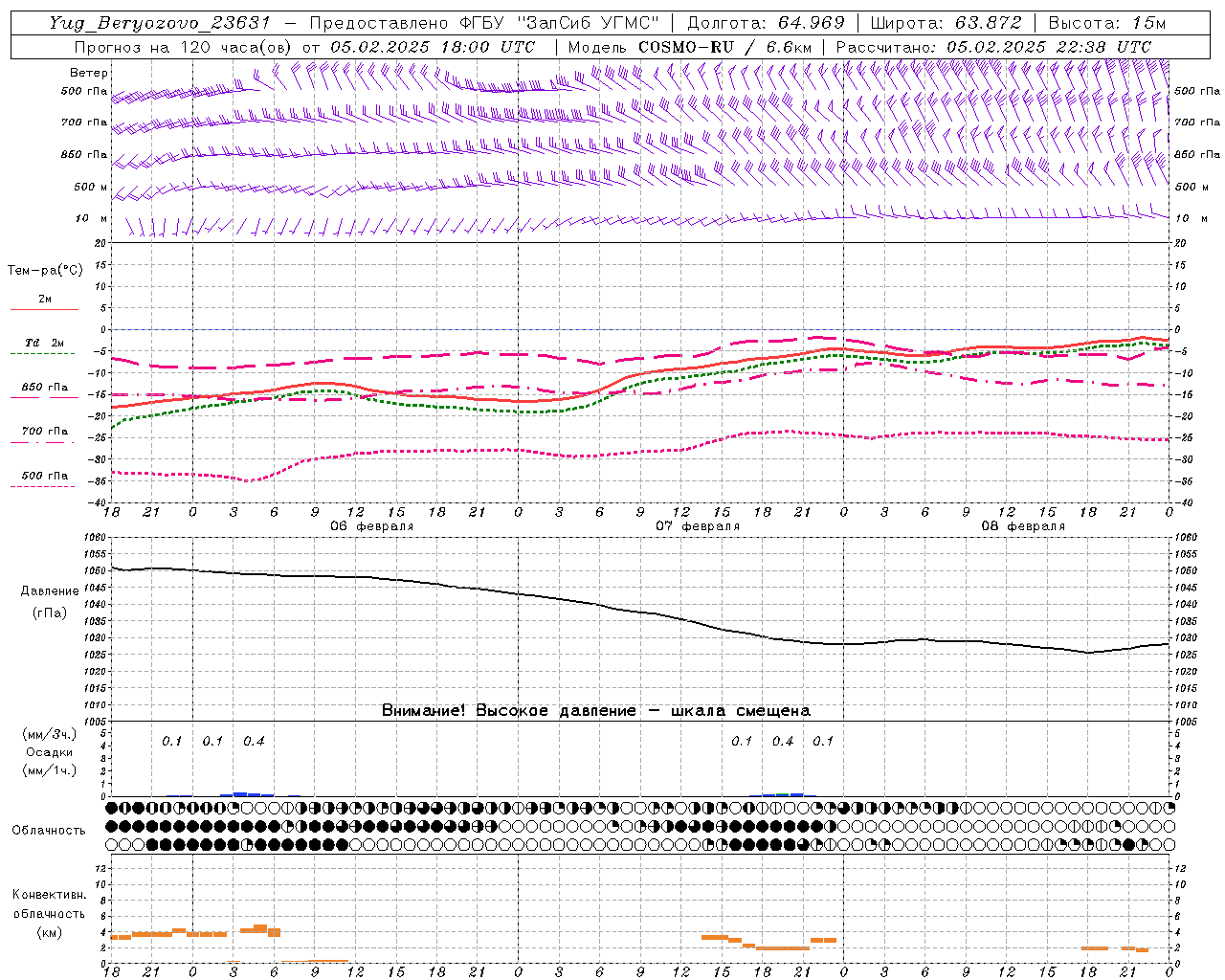Click the 10 м wind level label on left
The width and height of the screenshot is (1225, 980).
92,218
